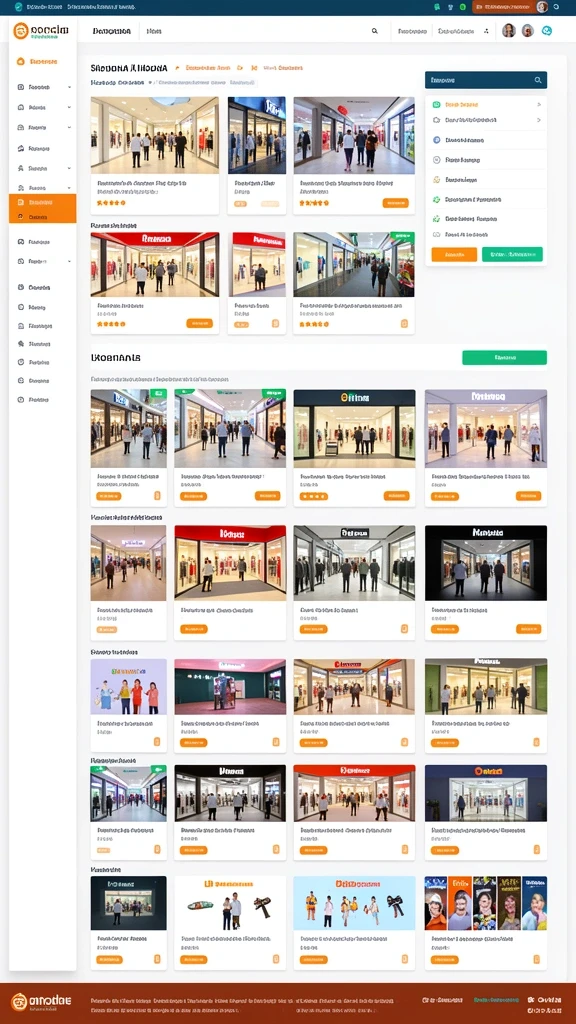Click the star rating under the first mall photo

(111, 203)
